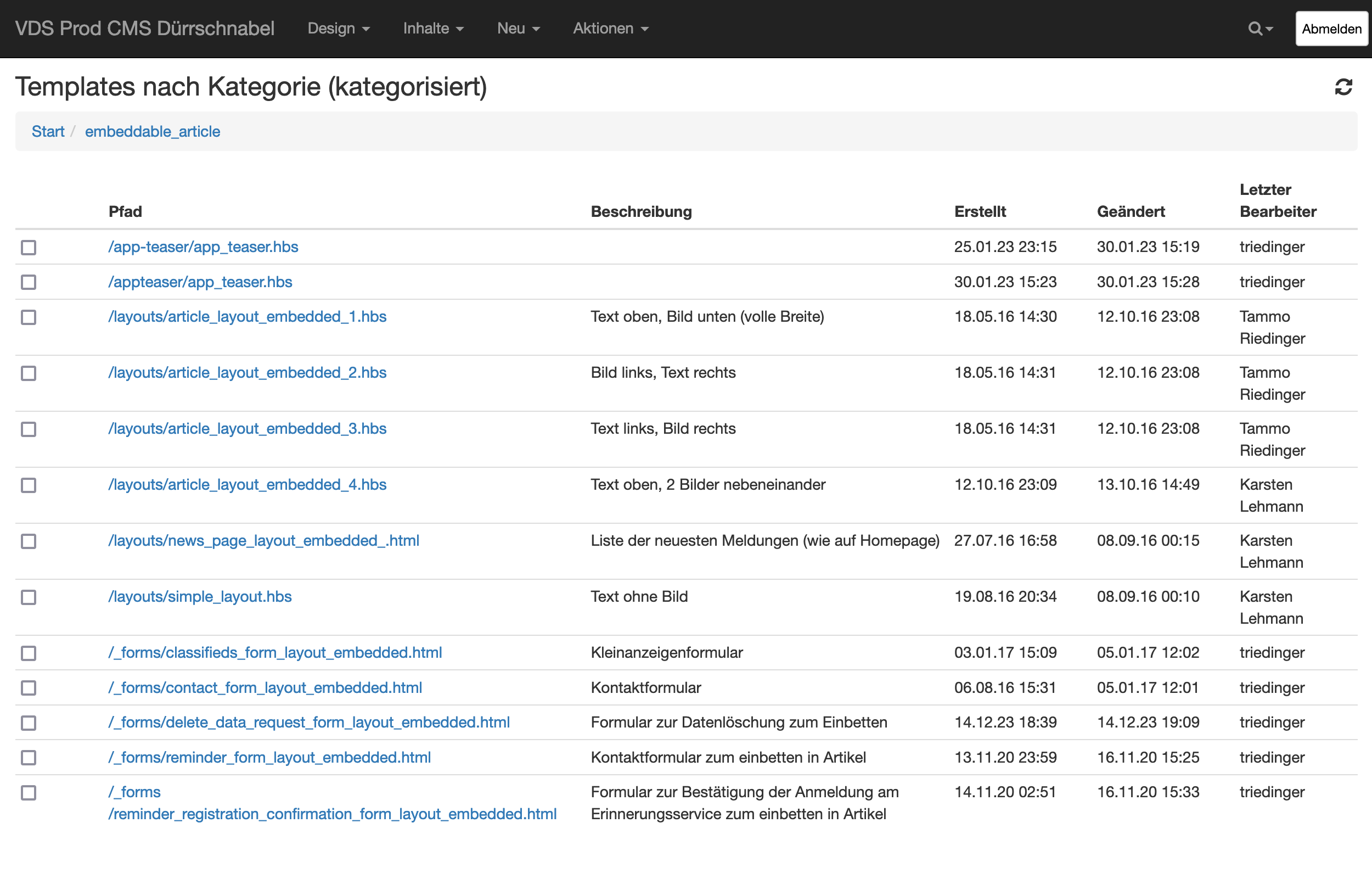The image size is (1372, 873).
Task: Click the page title 'Templates nach Kategorie (kategorisiert)'
Action: (x=251, y=87)
